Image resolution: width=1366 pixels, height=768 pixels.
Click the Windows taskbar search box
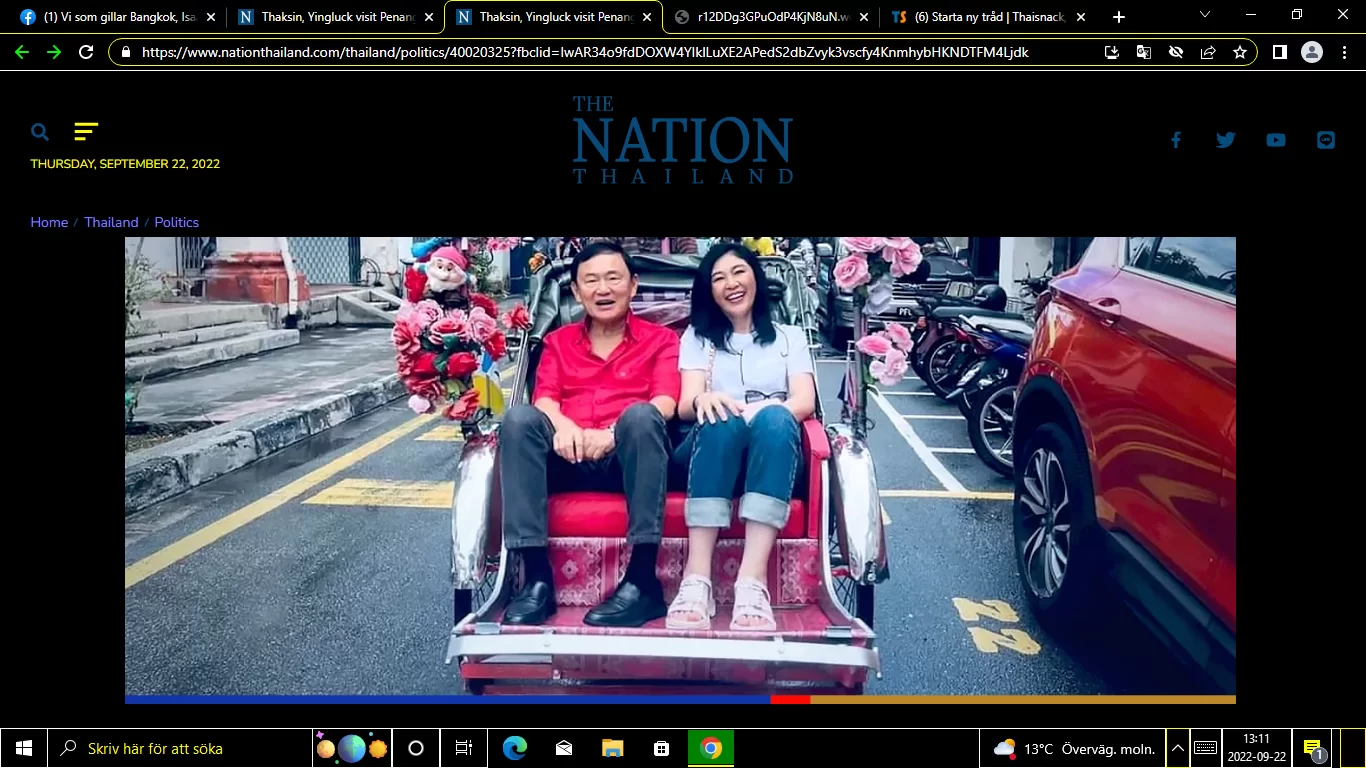coord(185,748)
